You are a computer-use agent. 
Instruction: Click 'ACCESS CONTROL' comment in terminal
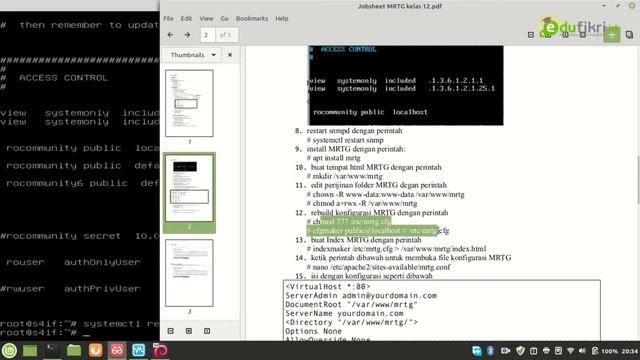[63, 78]
